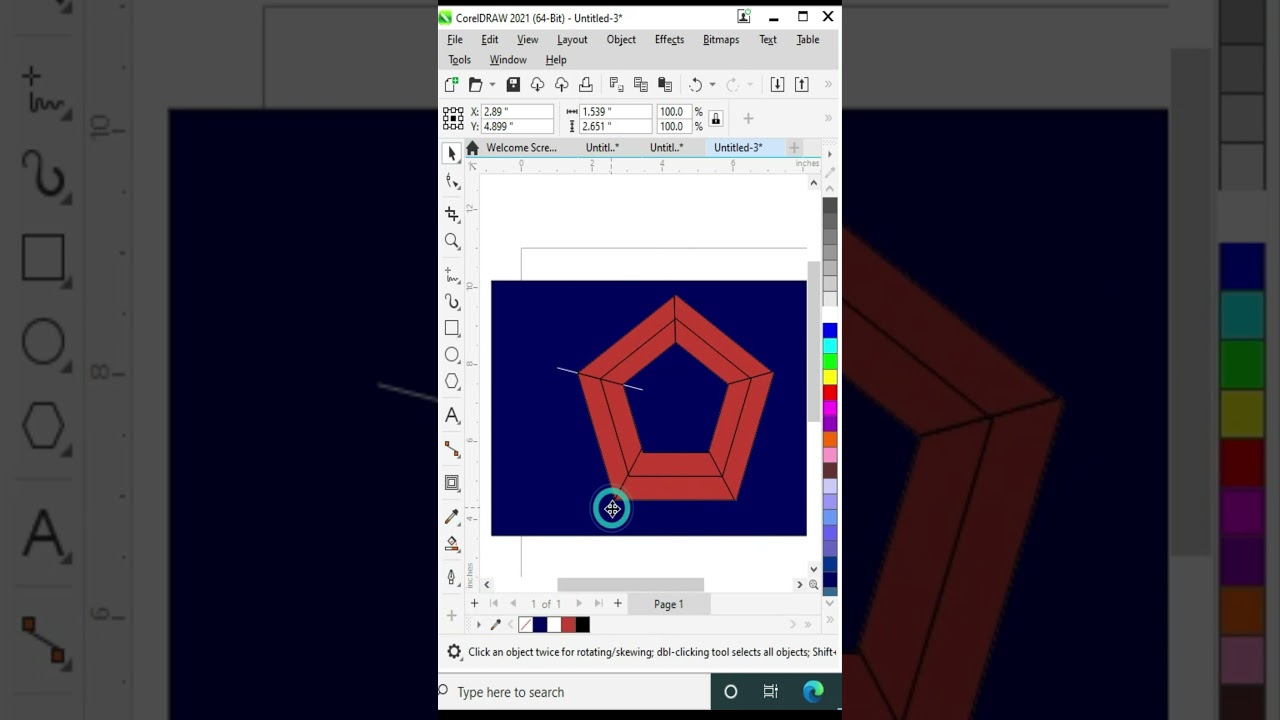Click the Print icon
Screen dimensions: 1280x720
(x=586, y=85)
